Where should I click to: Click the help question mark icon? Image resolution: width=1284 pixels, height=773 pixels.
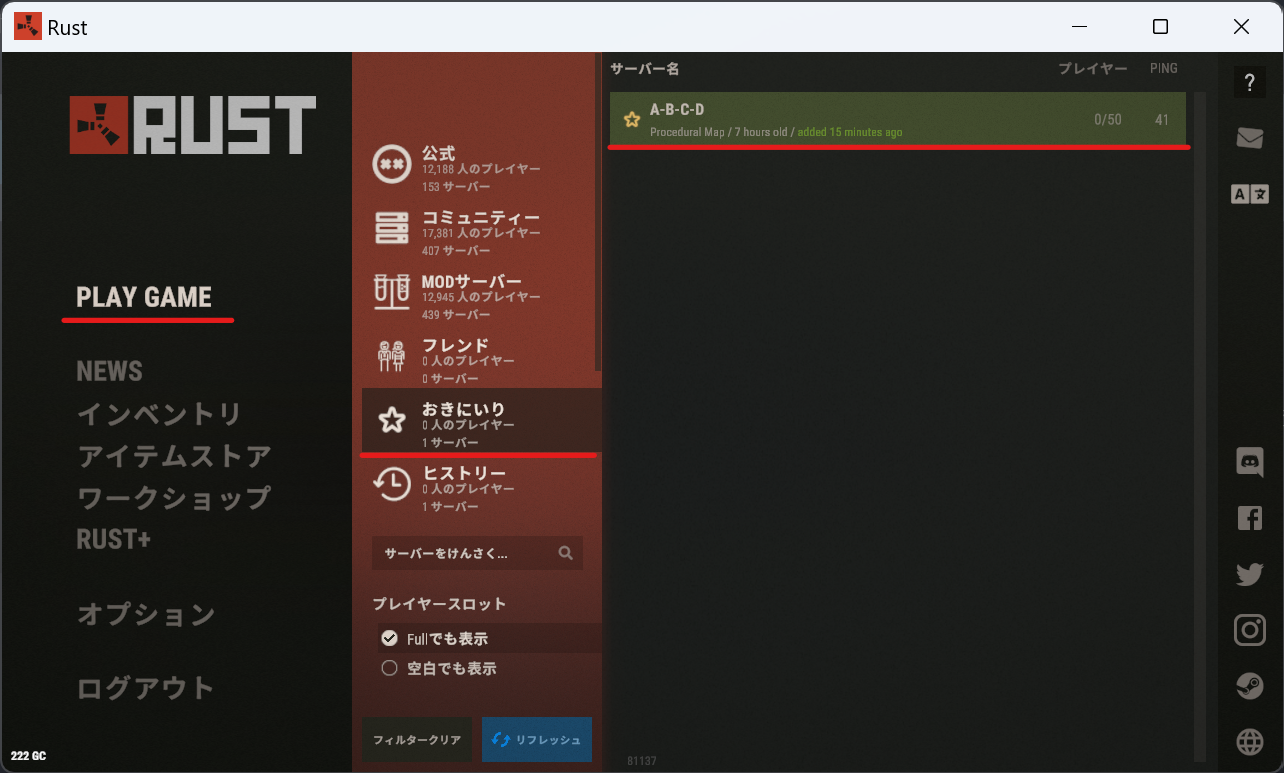[1249, 82]
